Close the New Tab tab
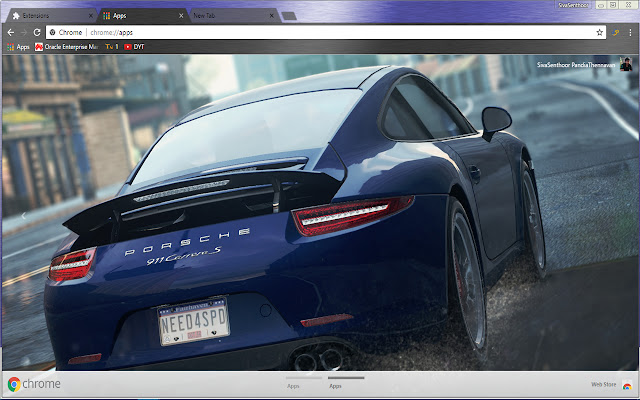The image size is (640, 400). pyautogui.click(x=272, y=16)
